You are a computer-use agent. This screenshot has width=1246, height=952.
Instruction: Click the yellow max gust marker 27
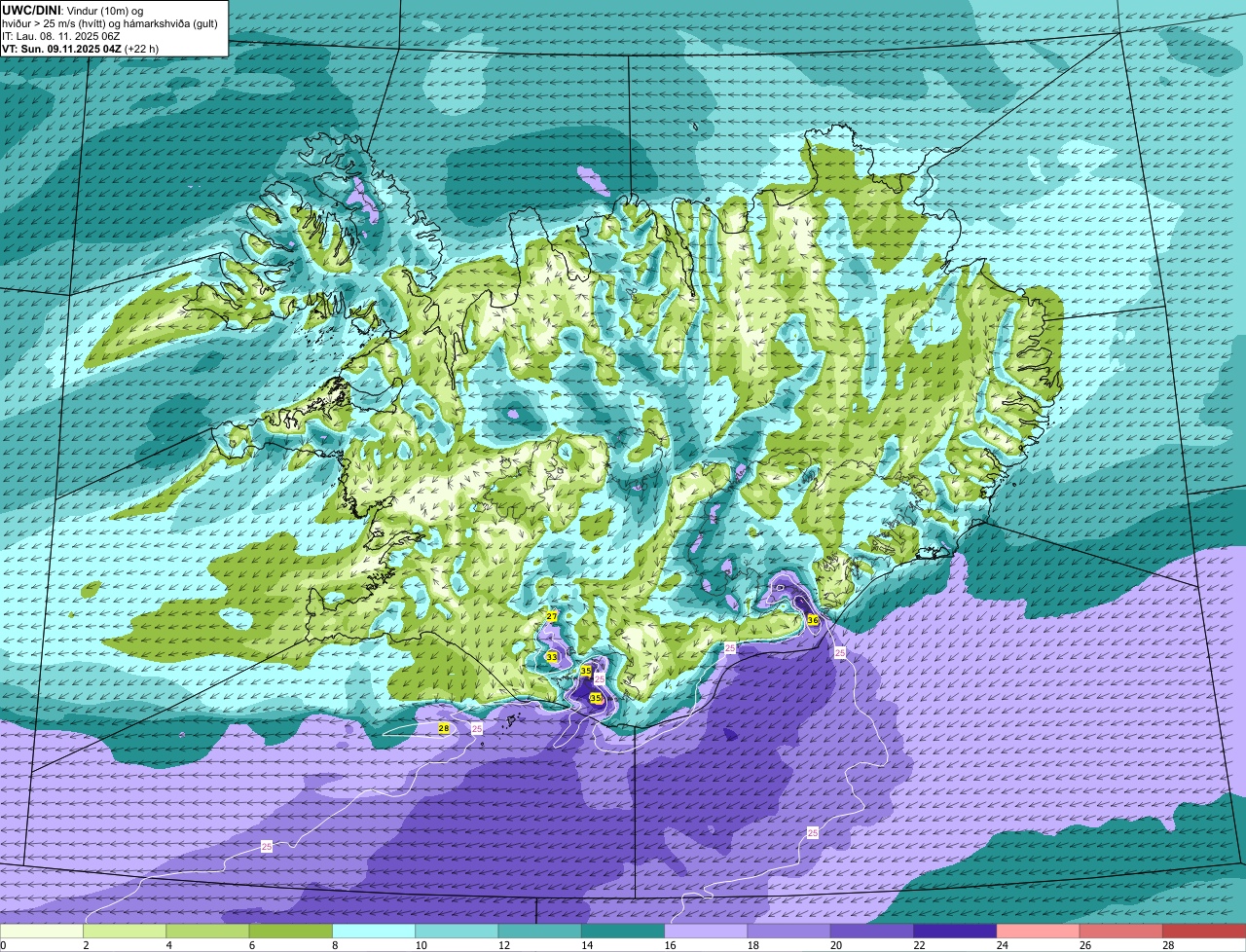pos(552,617)
